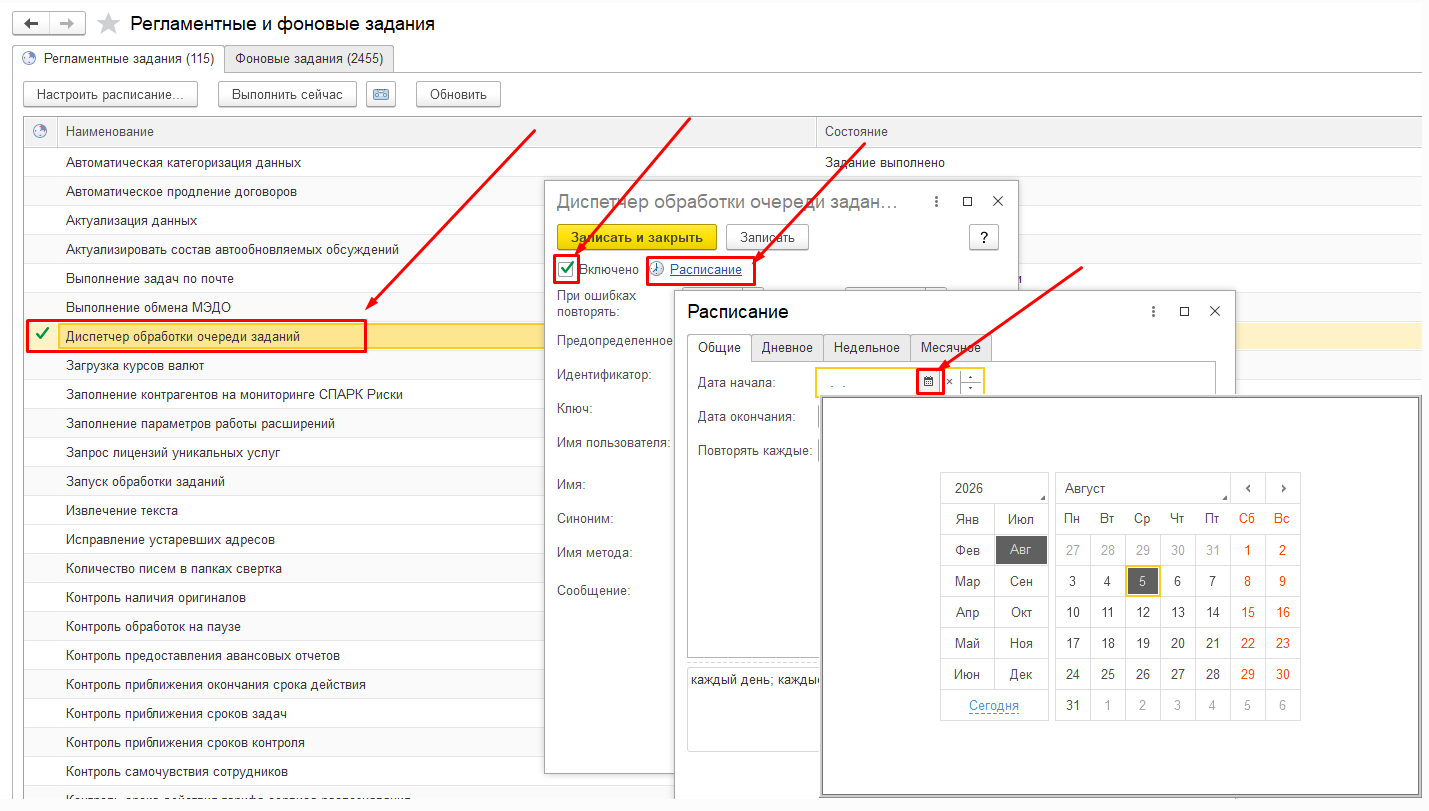Pick Май in the calendar month grid

[967, 643]
